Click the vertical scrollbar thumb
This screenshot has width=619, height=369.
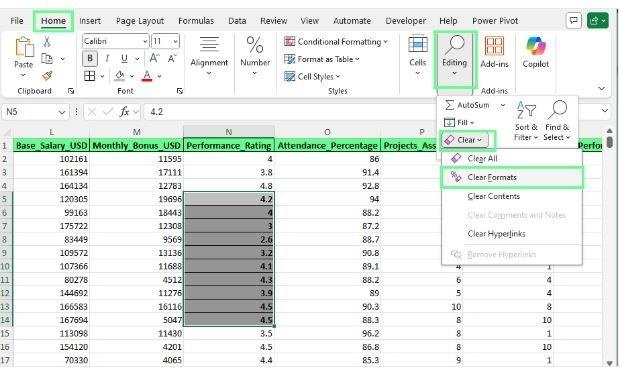click(x=610, y=142)
